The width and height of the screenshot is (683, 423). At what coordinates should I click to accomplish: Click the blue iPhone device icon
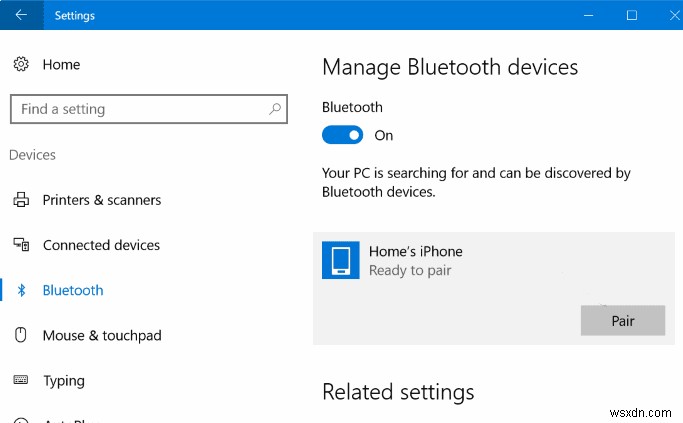341,260
